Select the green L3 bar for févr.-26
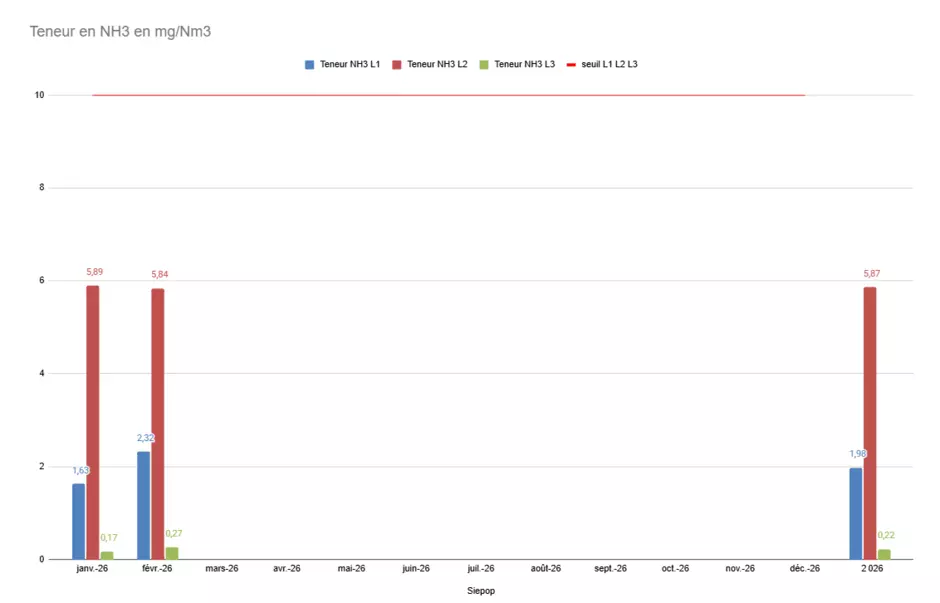The height and width of the screenshot is (603, 940). 172,553
